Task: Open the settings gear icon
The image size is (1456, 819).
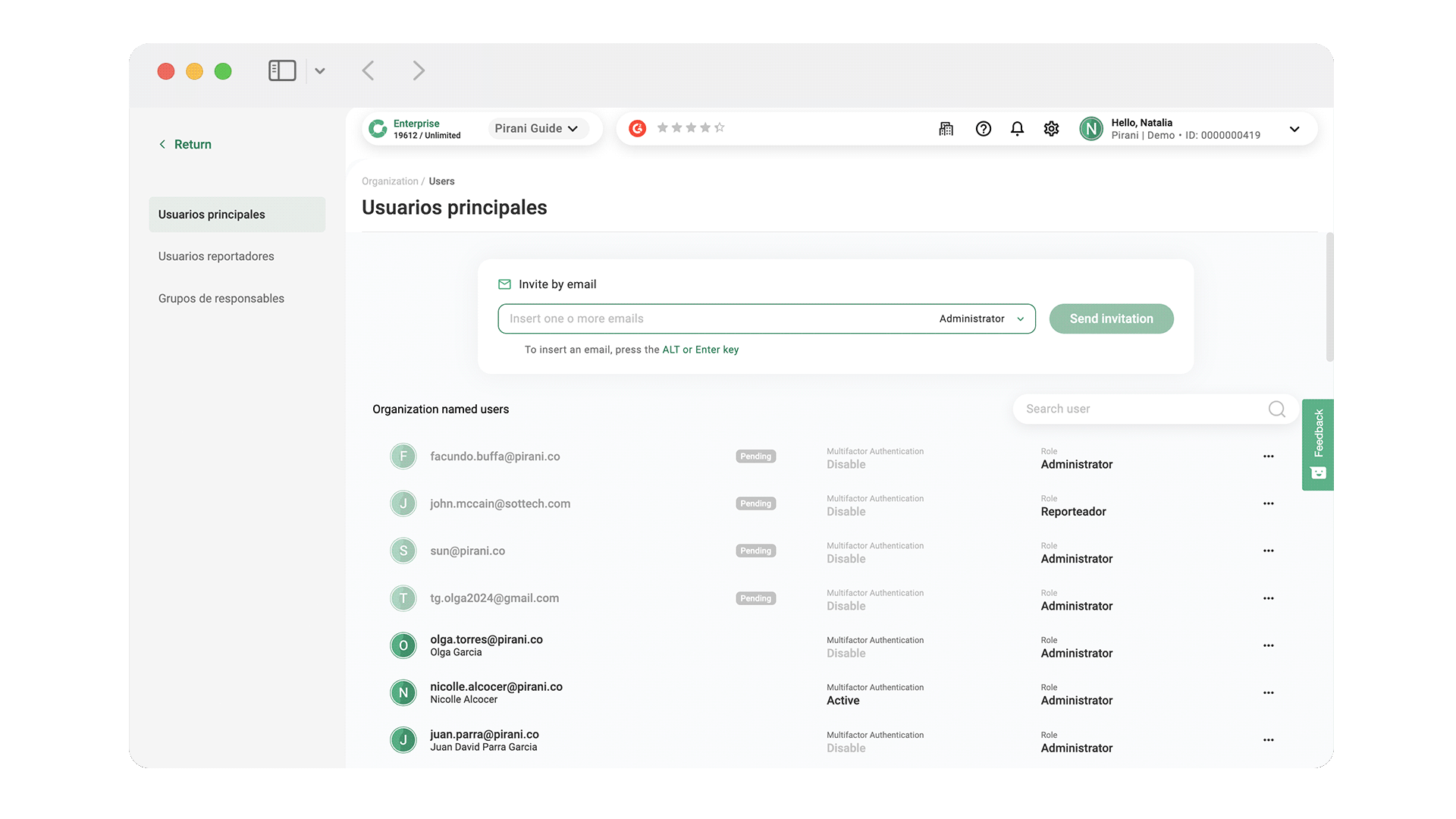Action: coord(1051,129)
